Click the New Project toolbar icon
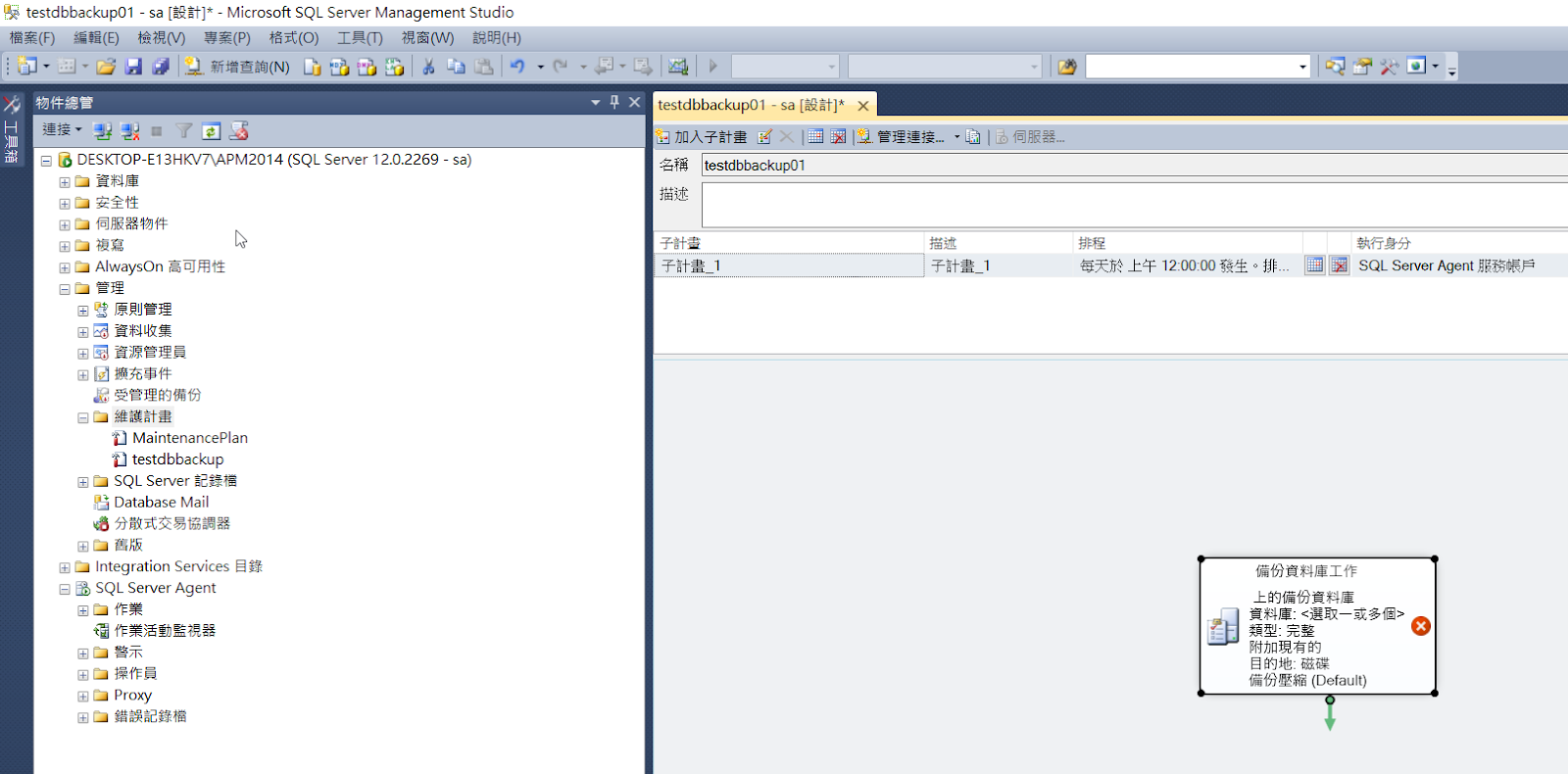 coord(26,66)
